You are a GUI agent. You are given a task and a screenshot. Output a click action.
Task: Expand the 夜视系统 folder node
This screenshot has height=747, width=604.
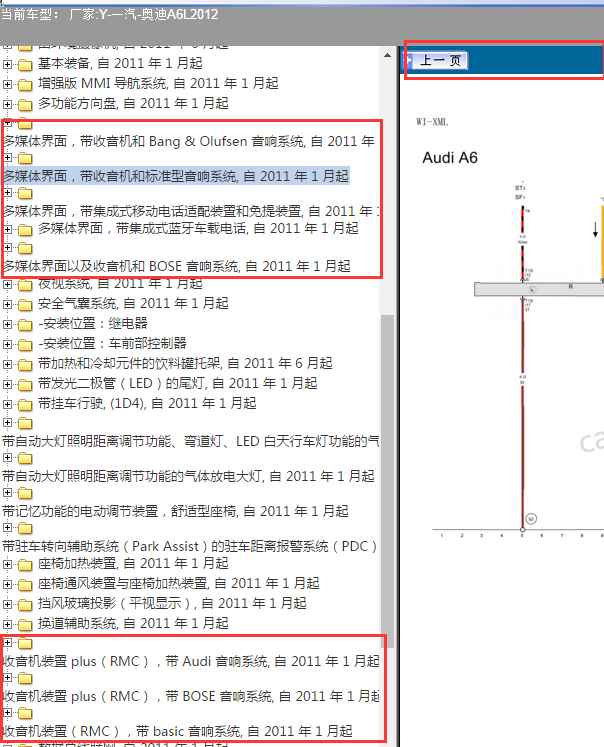click(x=7, y=284)
